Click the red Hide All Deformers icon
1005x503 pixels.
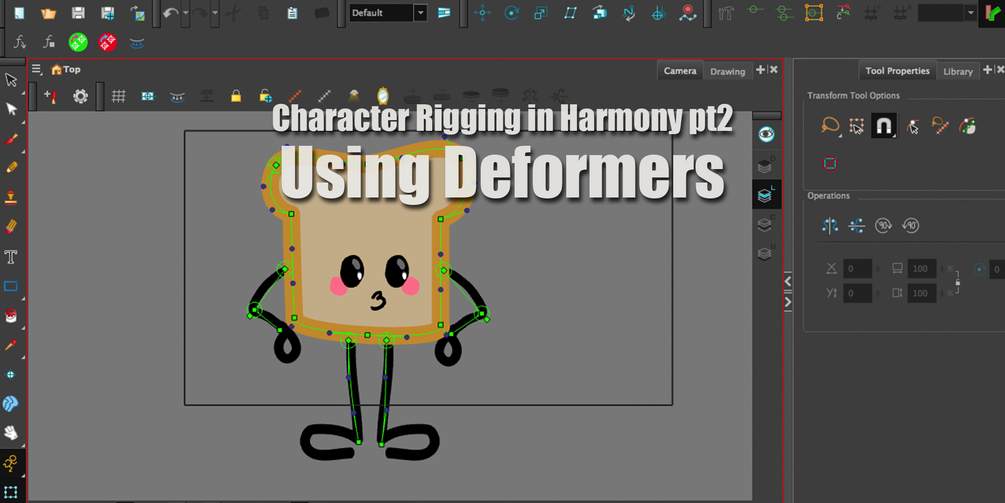click(x=108, y=43)
